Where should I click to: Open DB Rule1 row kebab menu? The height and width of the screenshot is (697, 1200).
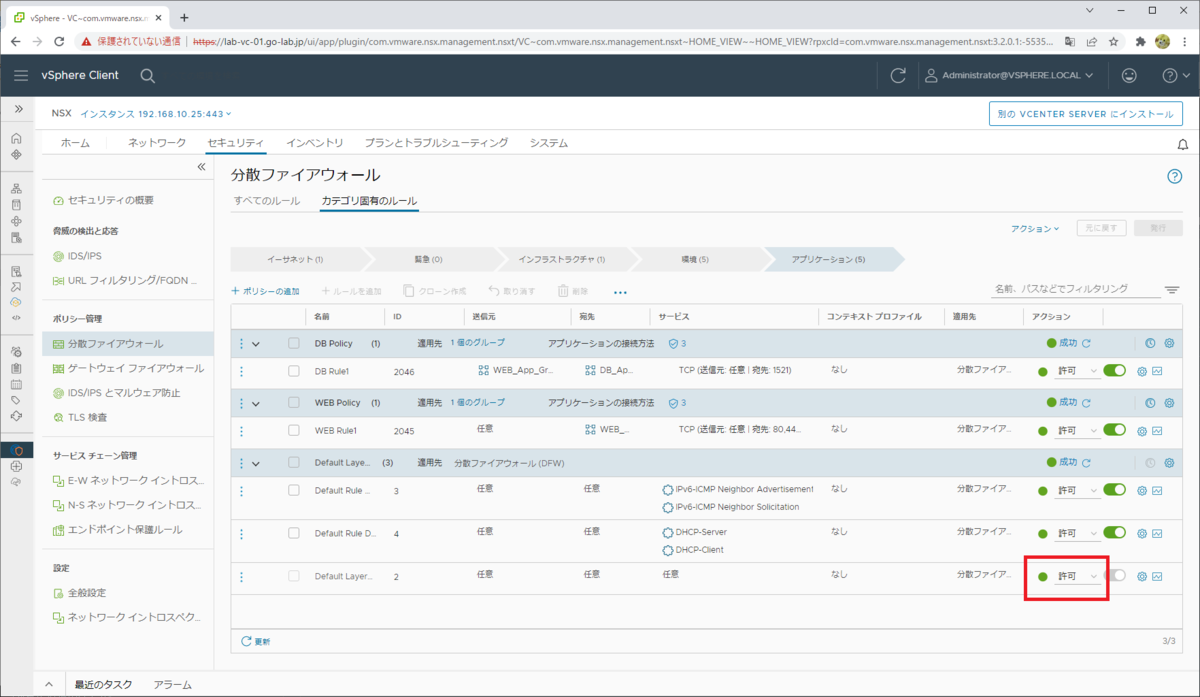241,371
